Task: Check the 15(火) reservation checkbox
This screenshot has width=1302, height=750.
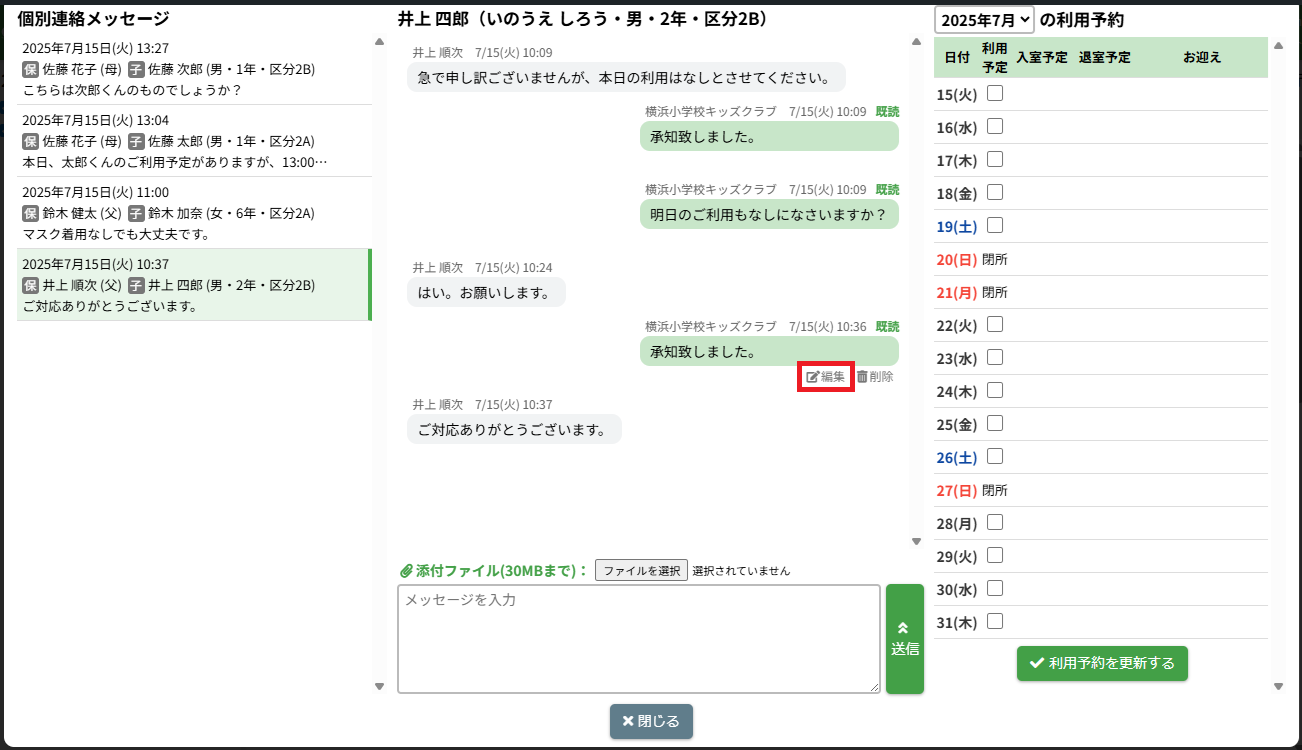Action: (x=995, y=94)
